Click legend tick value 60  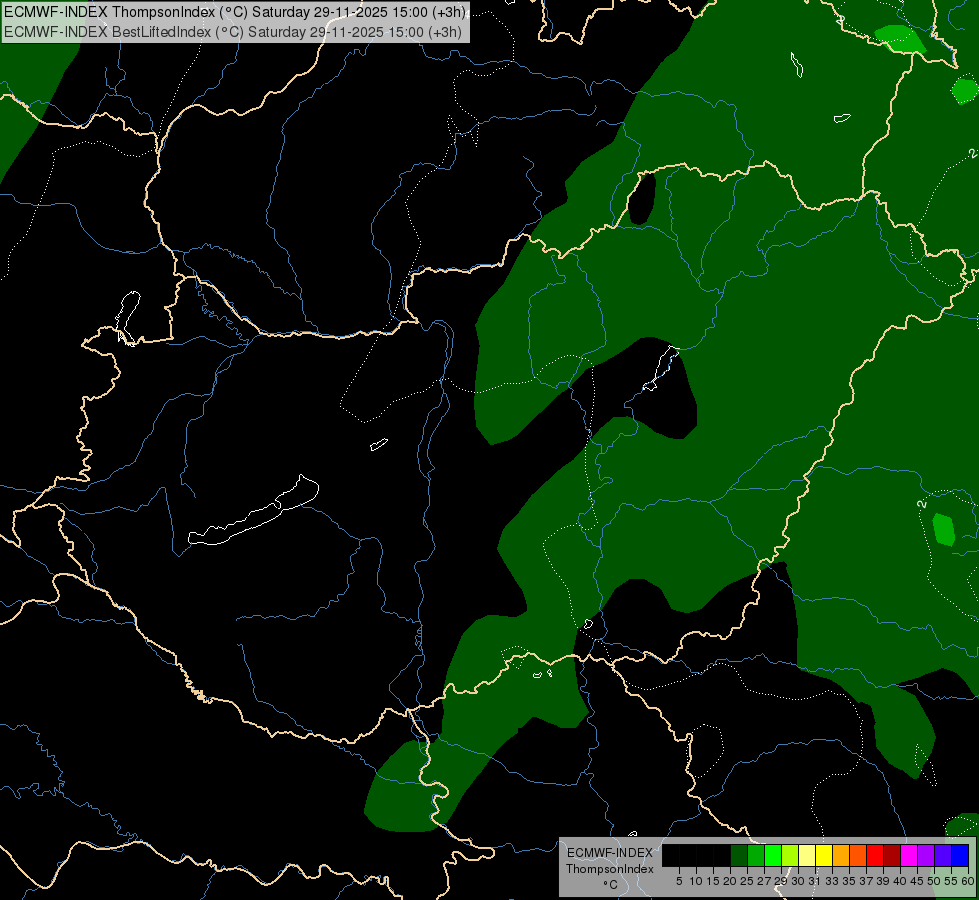click(x=968, y=881)
